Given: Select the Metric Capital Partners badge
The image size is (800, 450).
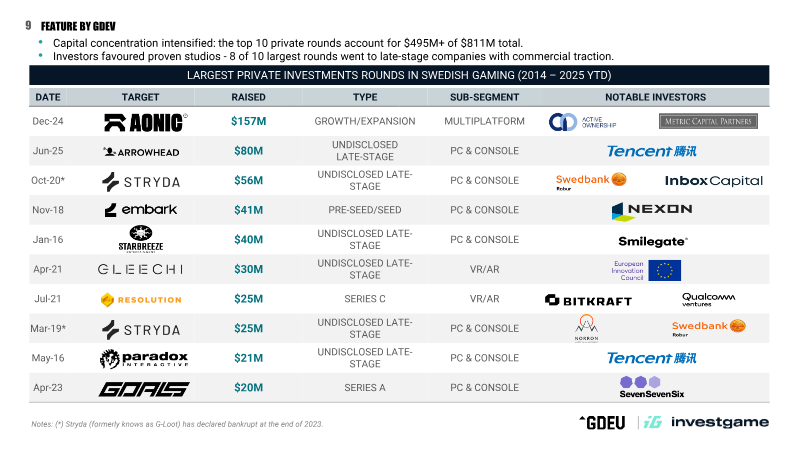Looking at the screenshot, I should 708,121.
